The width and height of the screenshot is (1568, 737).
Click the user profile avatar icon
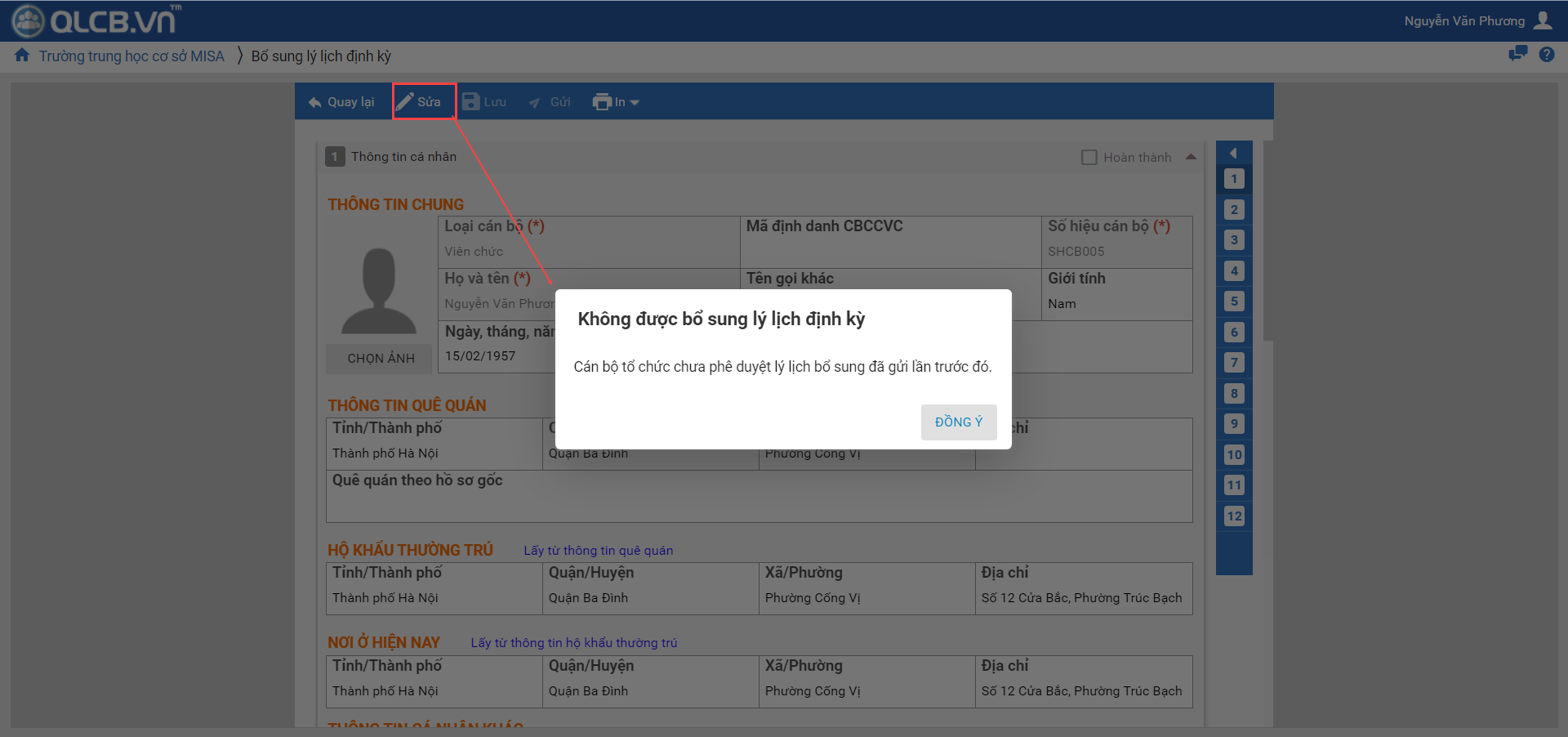point(1543,20)
